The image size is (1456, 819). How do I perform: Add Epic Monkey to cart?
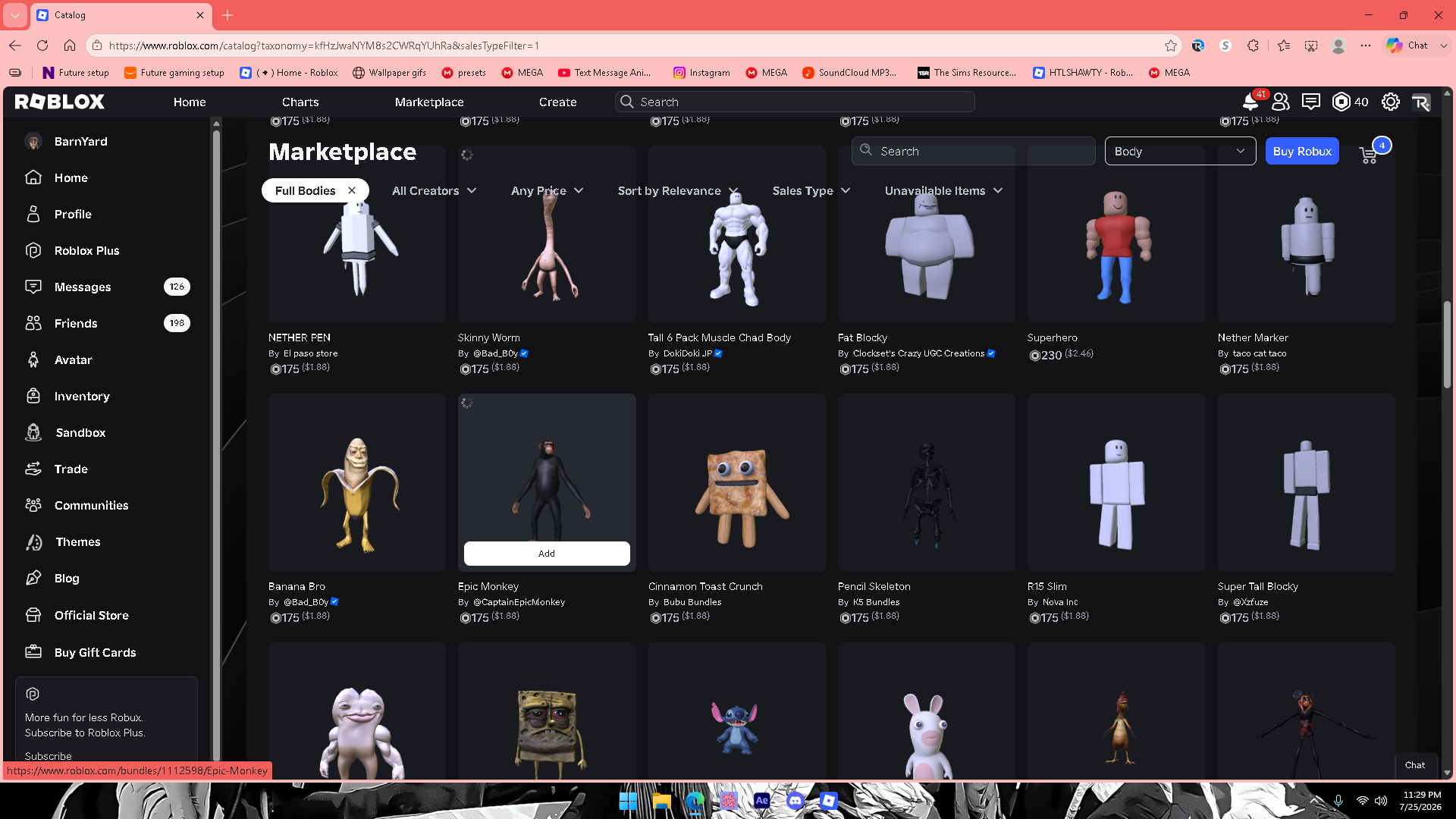(x=547, y=554)
